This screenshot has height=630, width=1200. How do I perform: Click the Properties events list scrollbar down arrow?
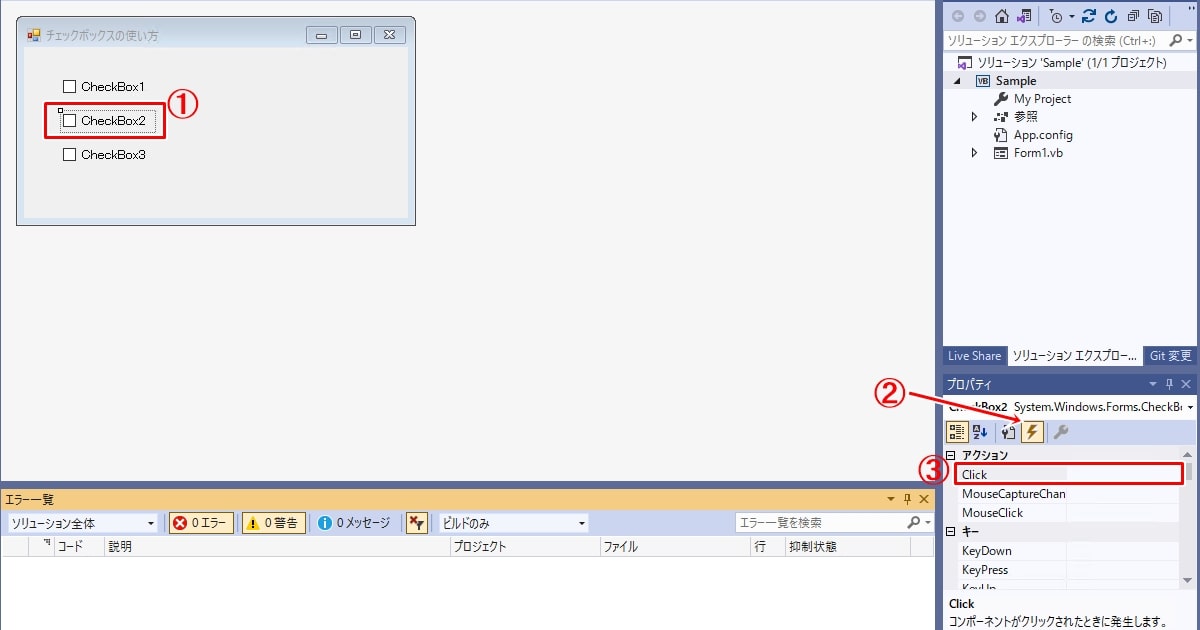(1189, 580)
